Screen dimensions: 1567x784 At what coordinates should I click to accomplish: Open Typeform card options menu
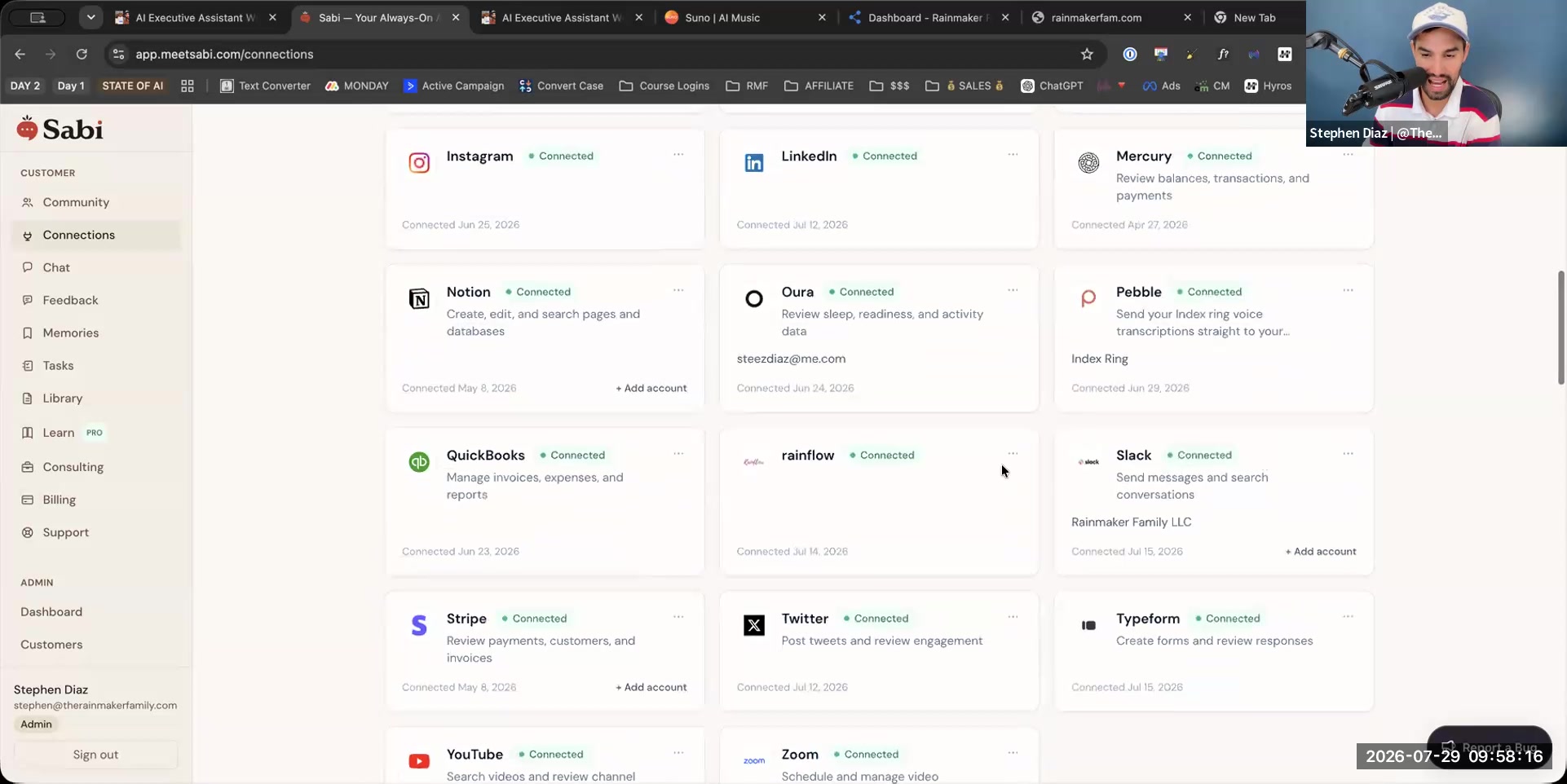(1348, 617)
